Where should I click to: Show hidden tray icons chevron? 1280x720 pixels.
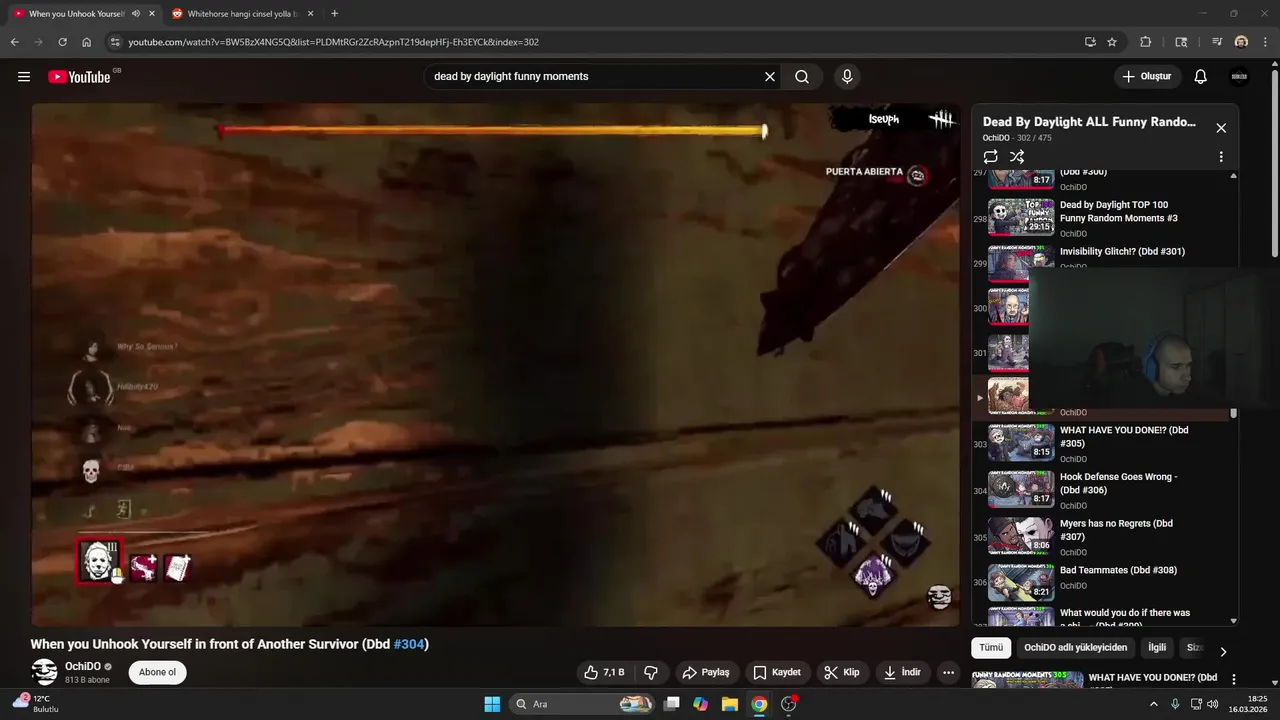(x=1155, y=704)
